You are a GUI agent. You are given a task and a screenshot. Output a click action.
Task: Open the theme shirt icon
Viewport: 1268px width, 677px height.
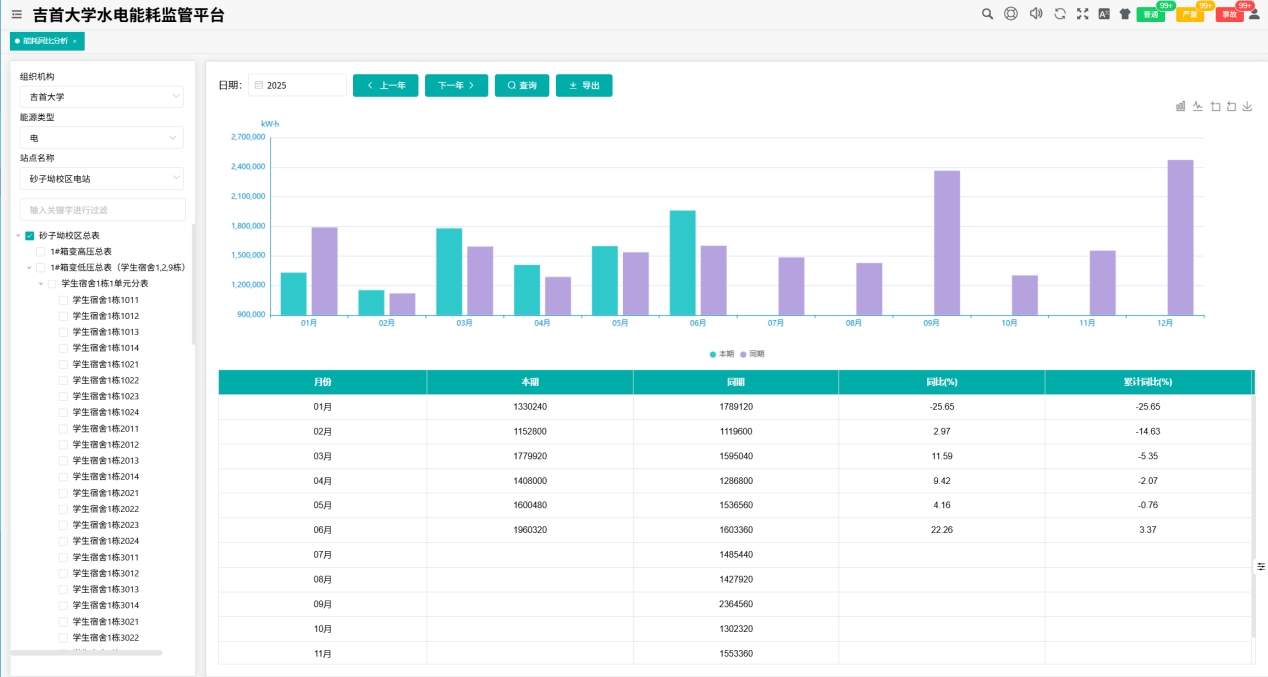pyautogui.click(x=1125, y=14)
